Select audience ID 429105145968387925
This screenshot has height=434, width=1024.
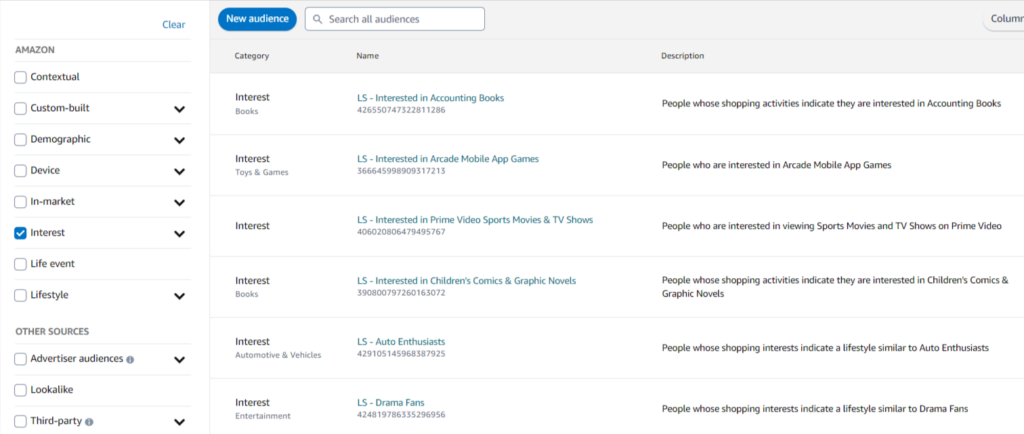401,354
